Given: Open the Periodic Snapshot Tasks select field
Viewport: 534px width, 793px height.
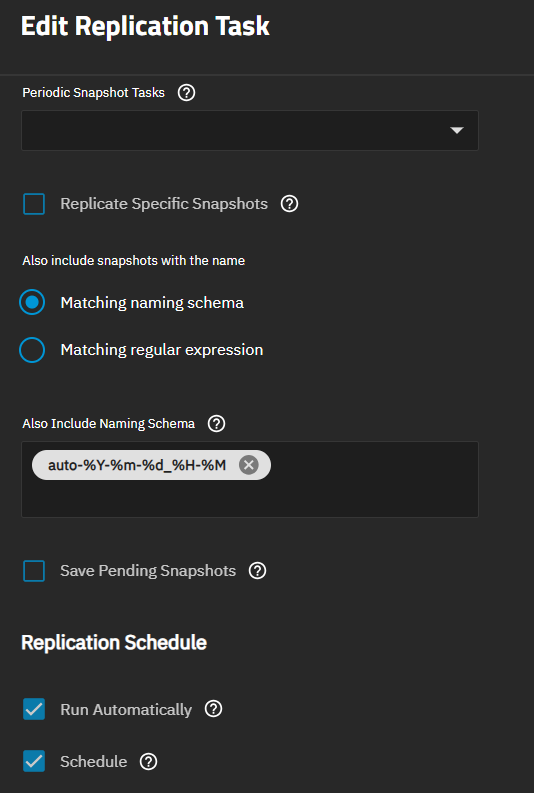Looking at the screenshot, I should [x=250, y=130].
